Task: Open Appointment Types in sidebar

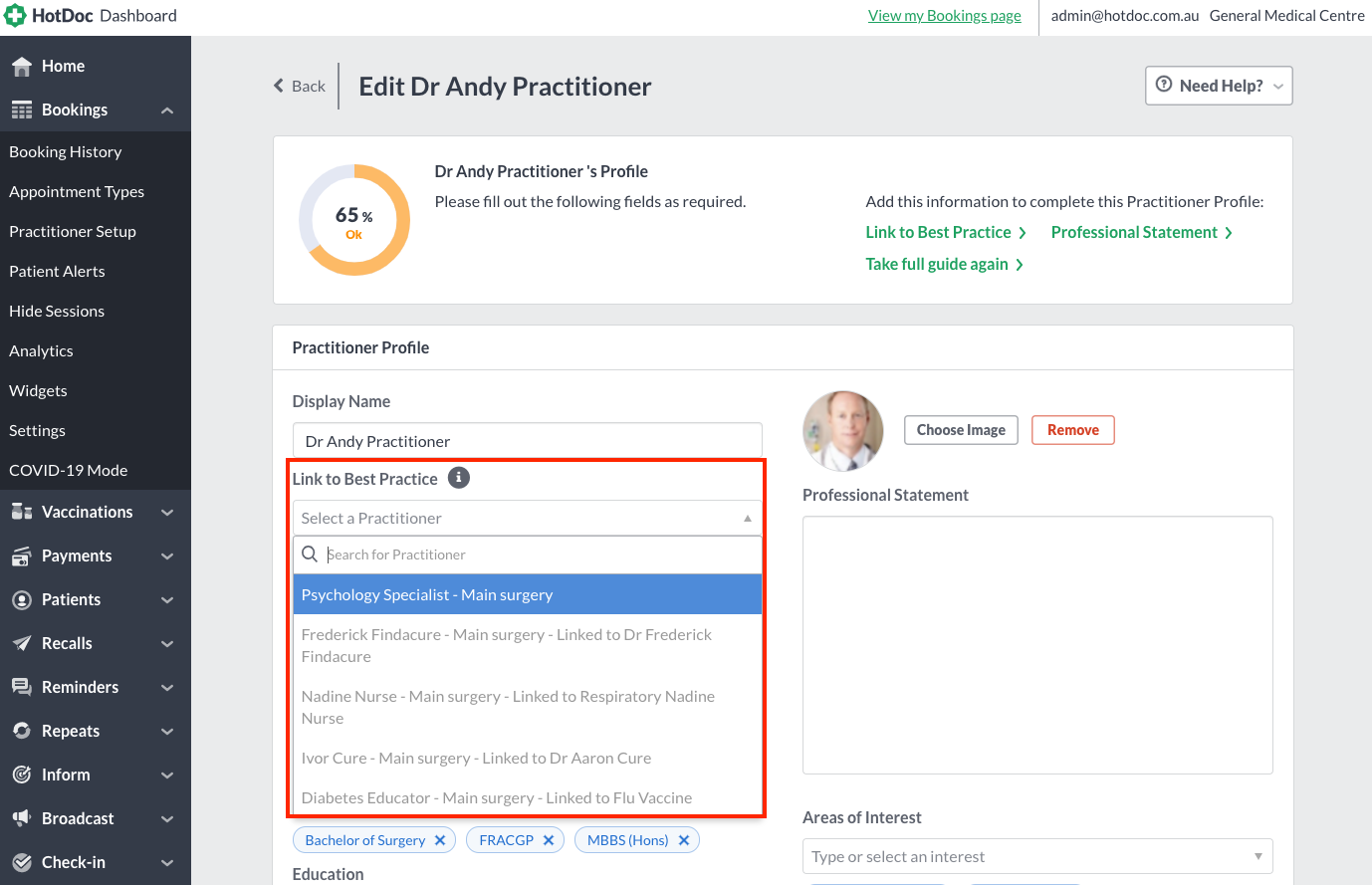Action: coord(77,191)
